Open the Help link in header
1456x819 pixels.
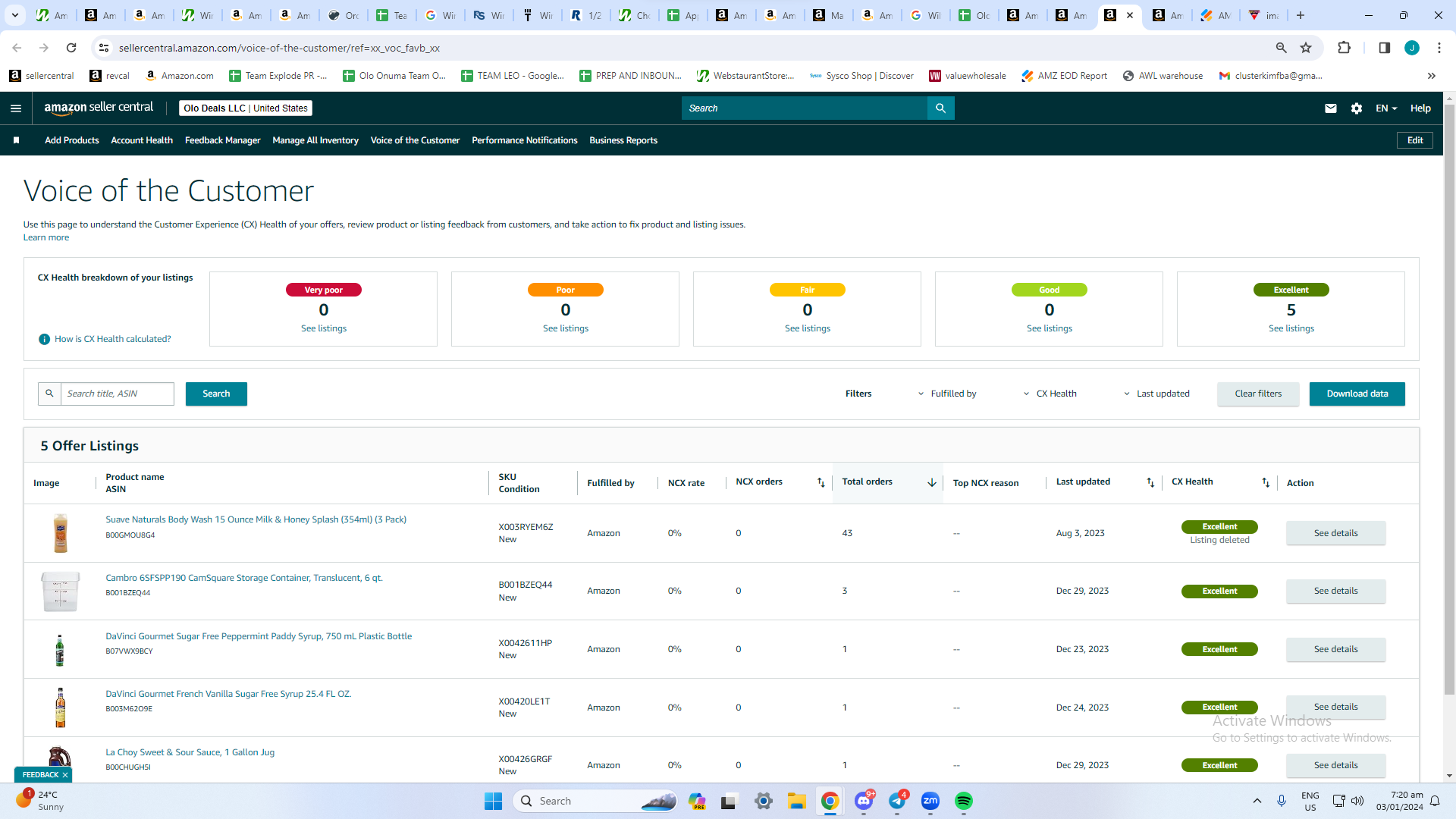tap(1420, 108)
